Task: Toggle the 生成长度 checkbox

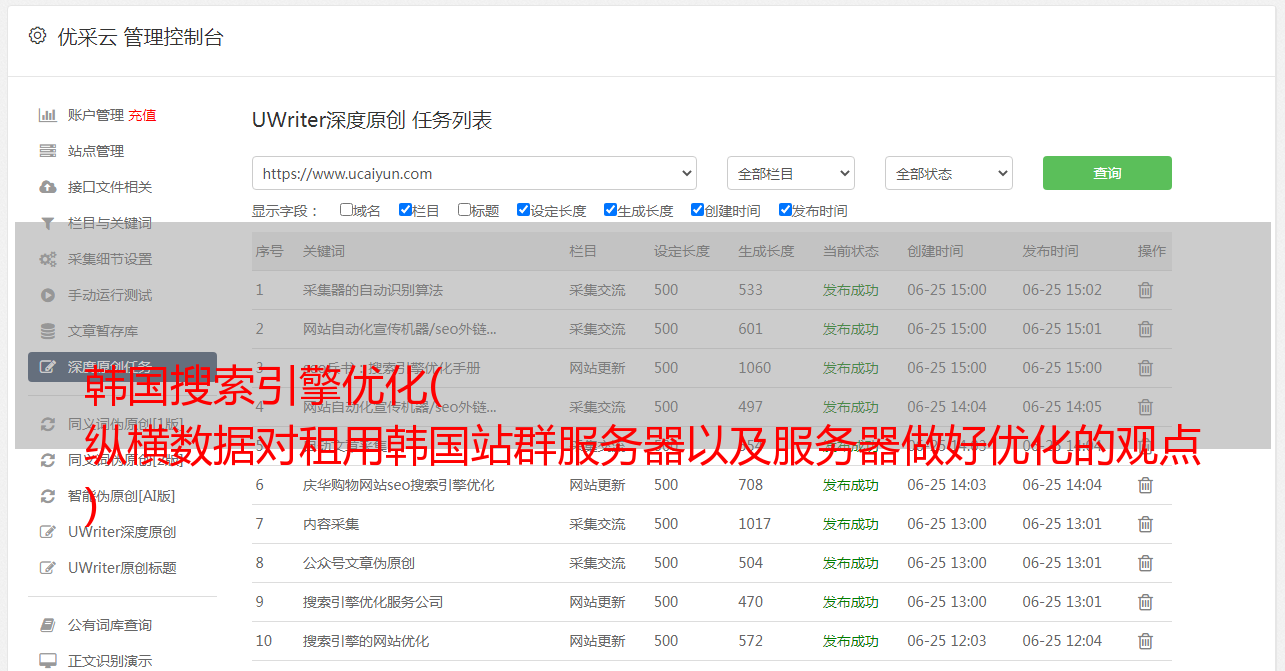Action: 610,210
